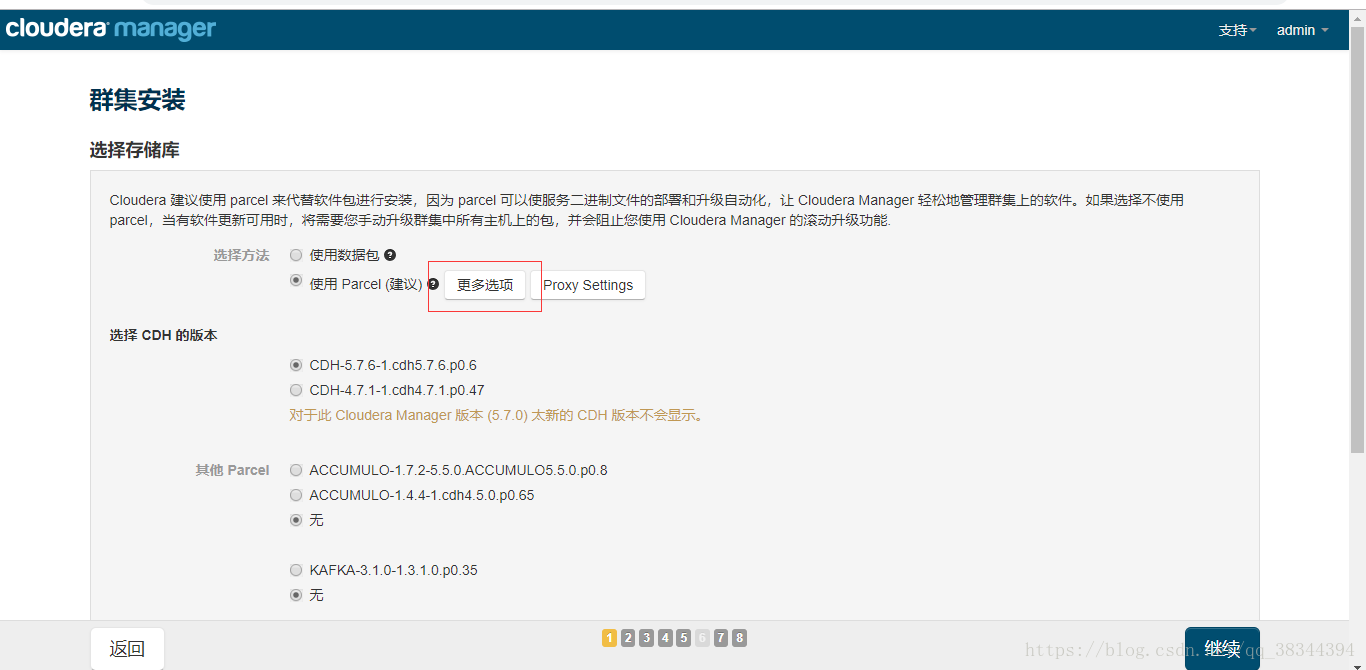Select 使用数据包 radio option
This screenshot has height=670, width=1366.
296,255
